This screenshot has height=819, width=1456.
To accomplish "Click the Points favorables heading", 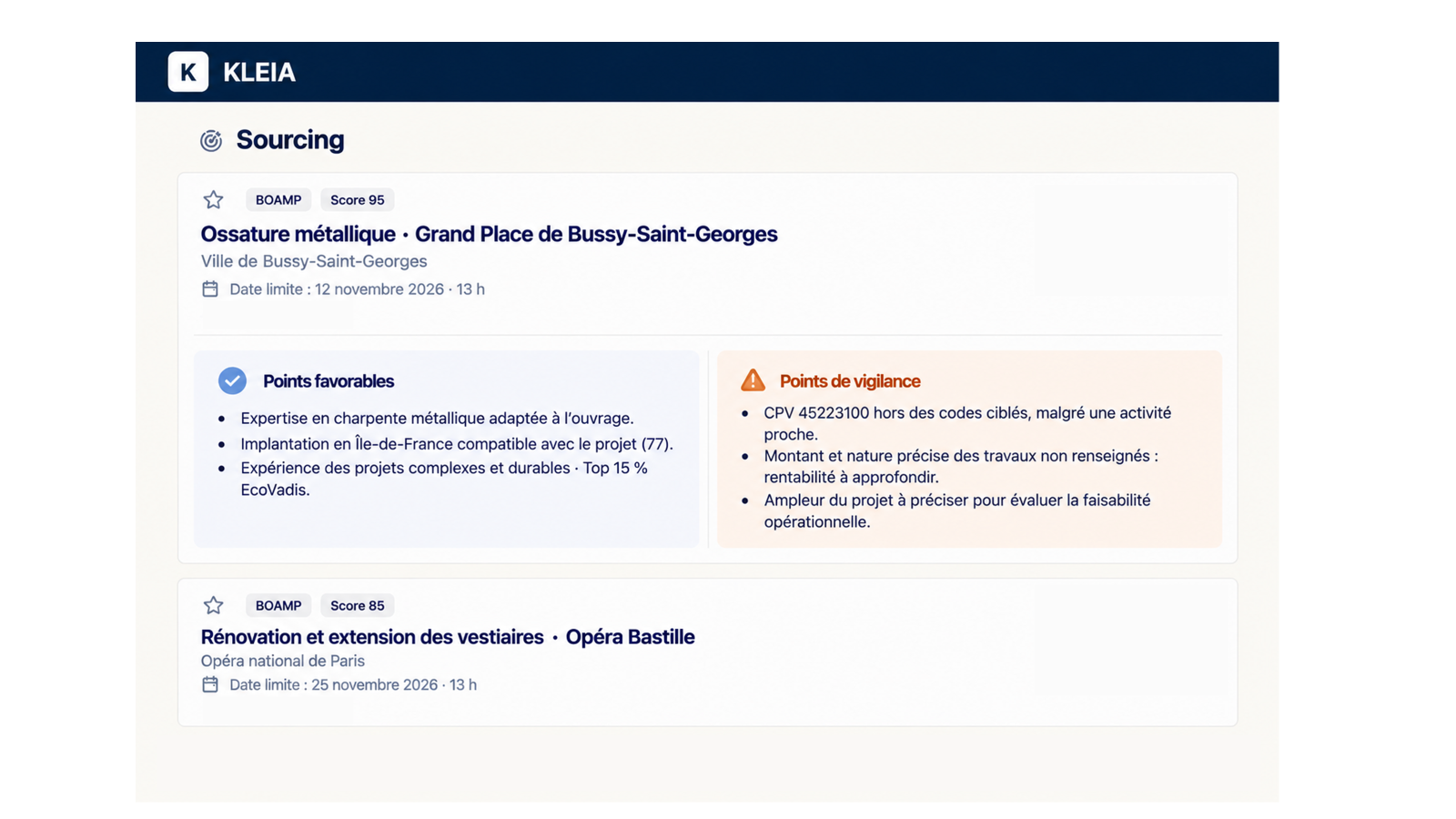I will pos(329,381).
